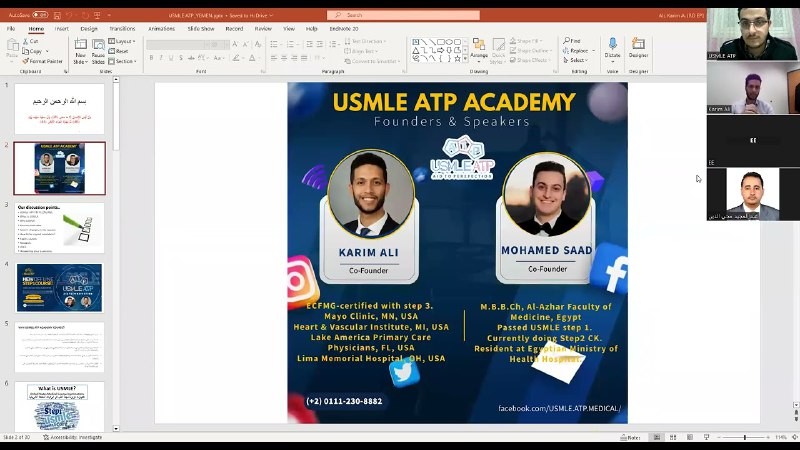Click the Dictate microphone icon
800x450 pixels.
(x=612, y=44)
